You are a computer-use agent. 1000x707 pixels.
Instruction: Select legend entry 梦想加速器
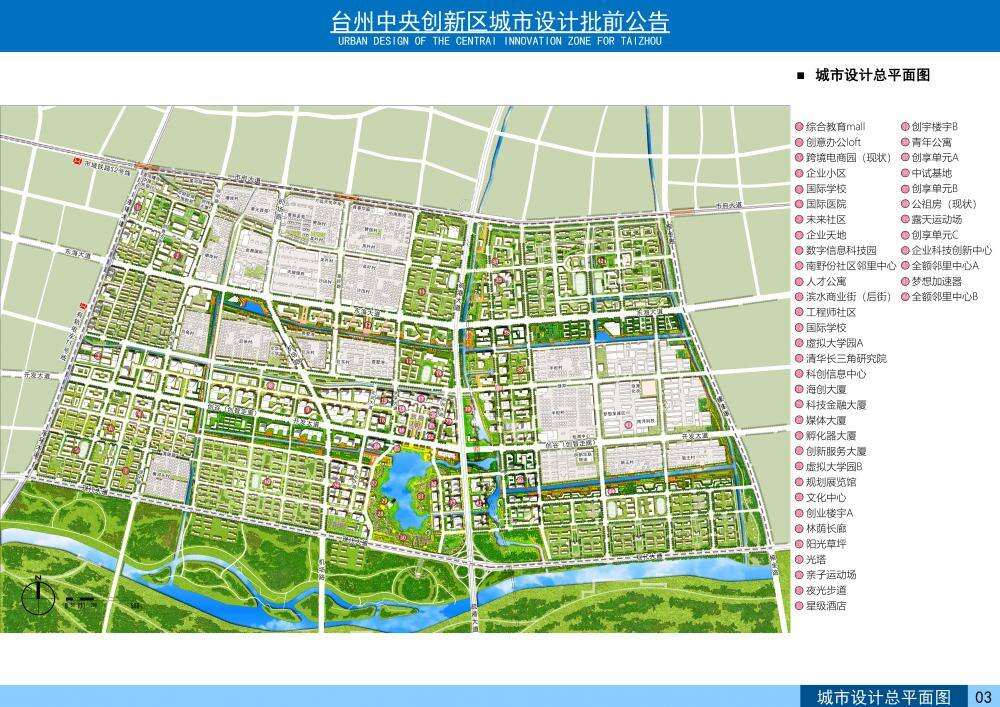(931, 281)
